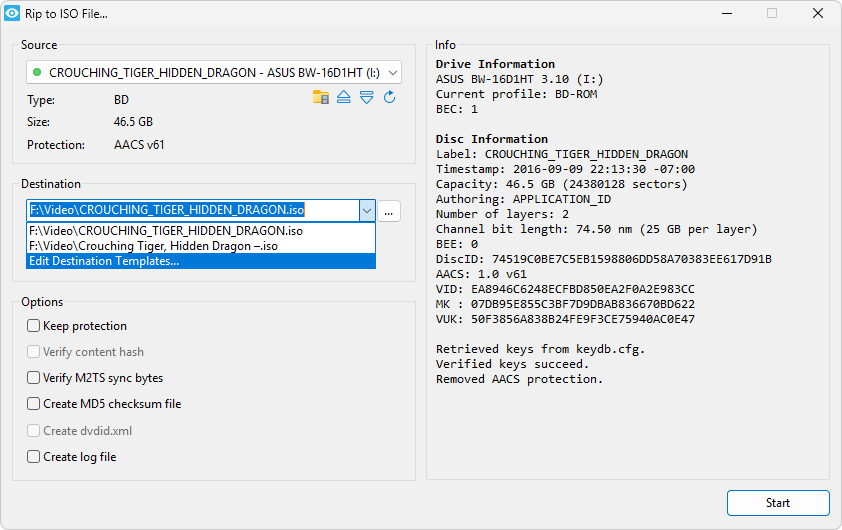Enable the Keep protection checkbox
Image resolution: width=842 pixels, height=530 pixels.
coord(34,326)
